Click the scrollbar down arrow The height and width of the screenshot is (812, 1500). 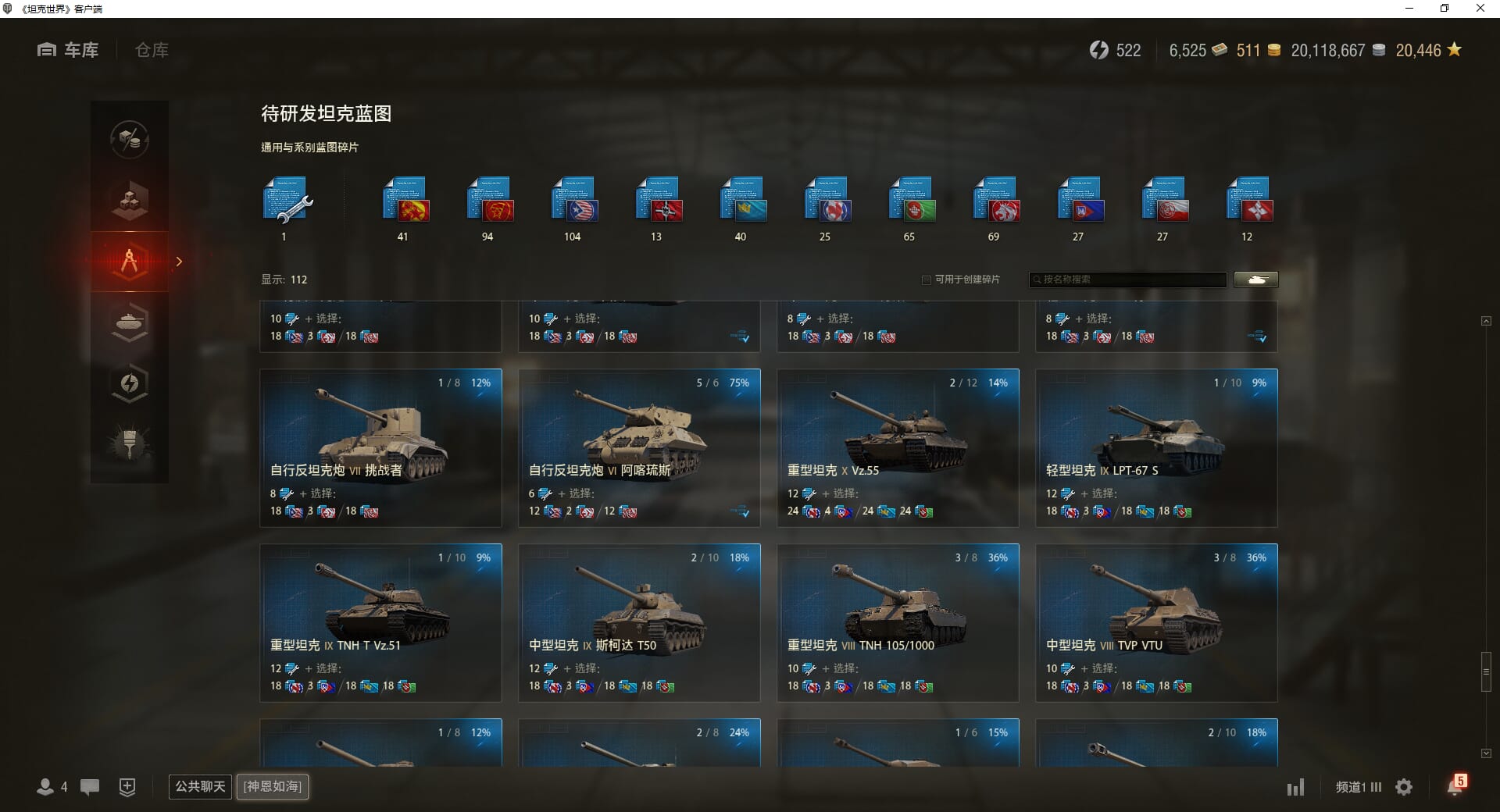(1486, 753)
